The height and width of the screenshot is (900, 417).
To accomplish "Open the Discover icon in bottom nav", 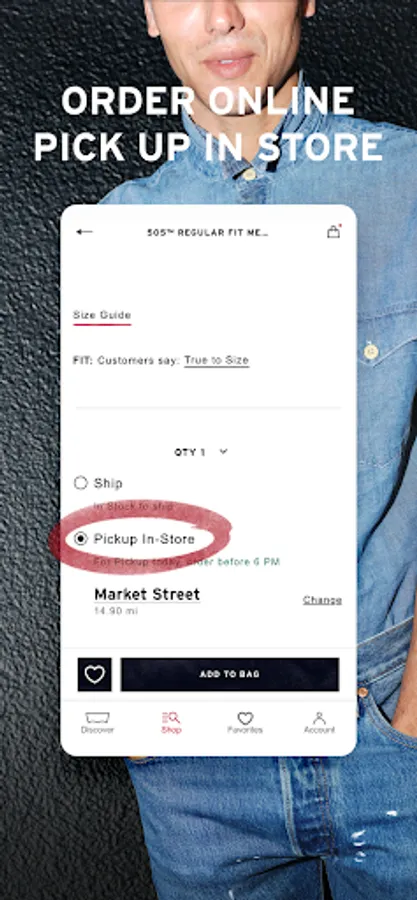I will click(98, 717).
